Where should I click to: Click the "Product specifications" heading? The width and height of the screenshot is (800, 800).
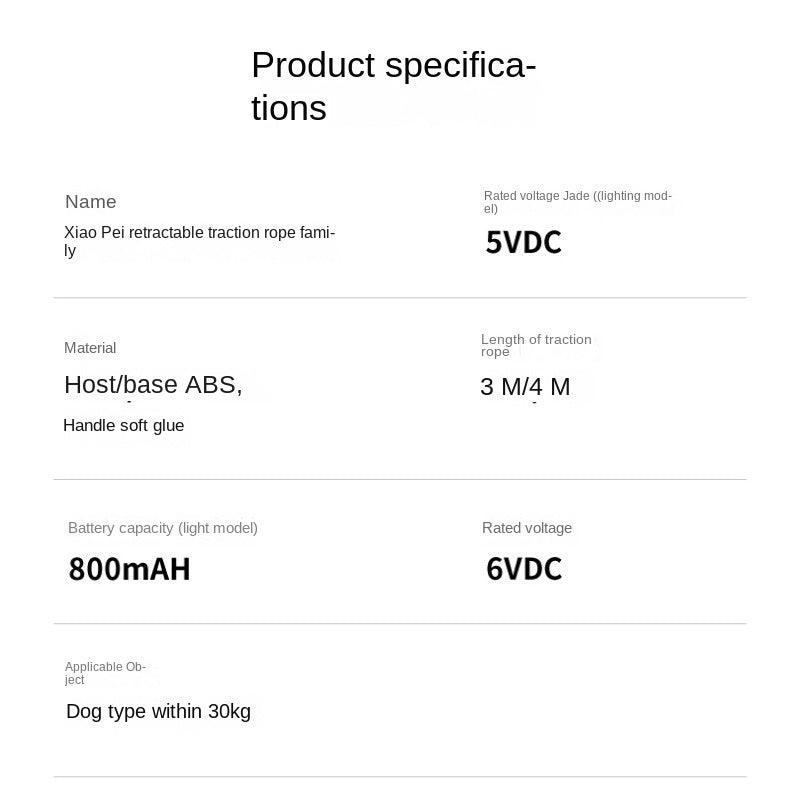point(393,86)
